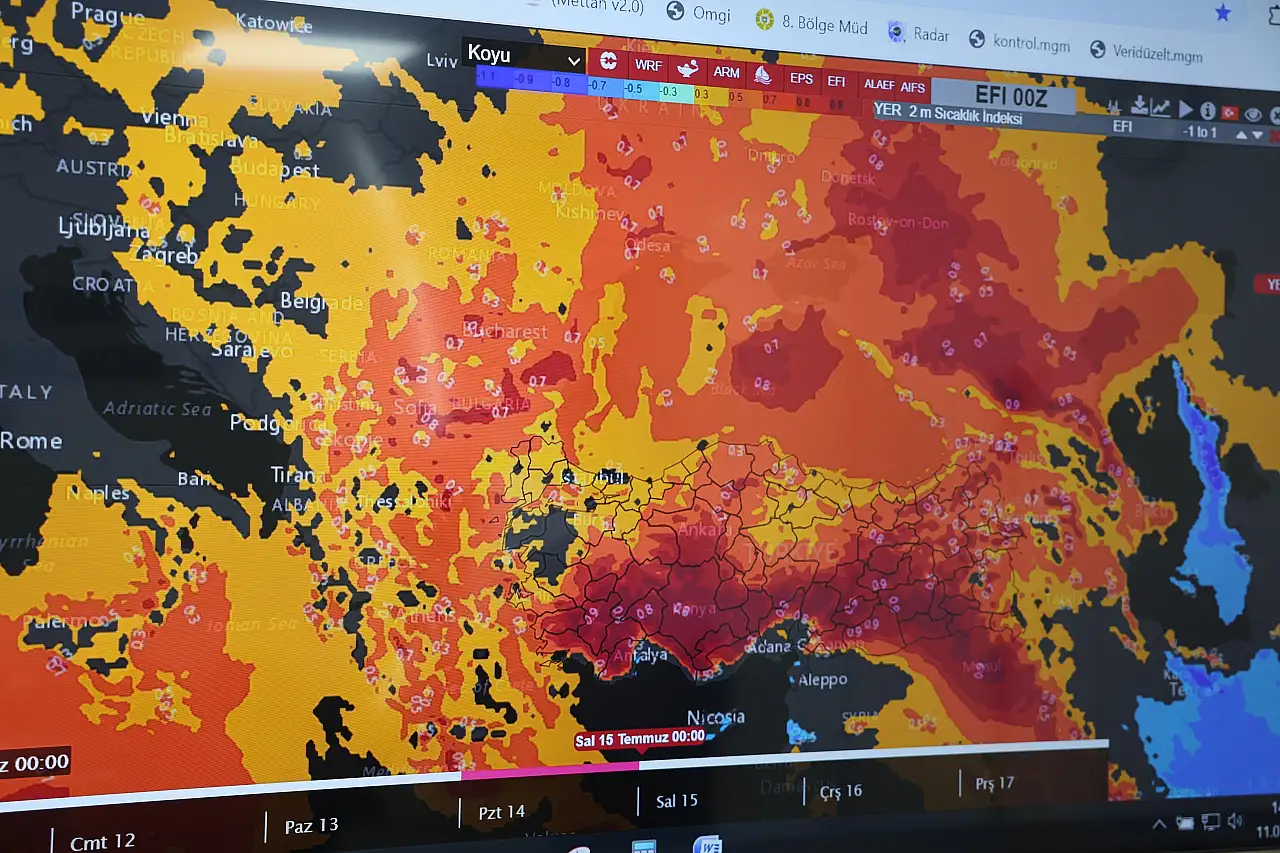1280x853 pixels.
Task: Jump to Paz 13 on the timeline
Action: coord(311,826)
